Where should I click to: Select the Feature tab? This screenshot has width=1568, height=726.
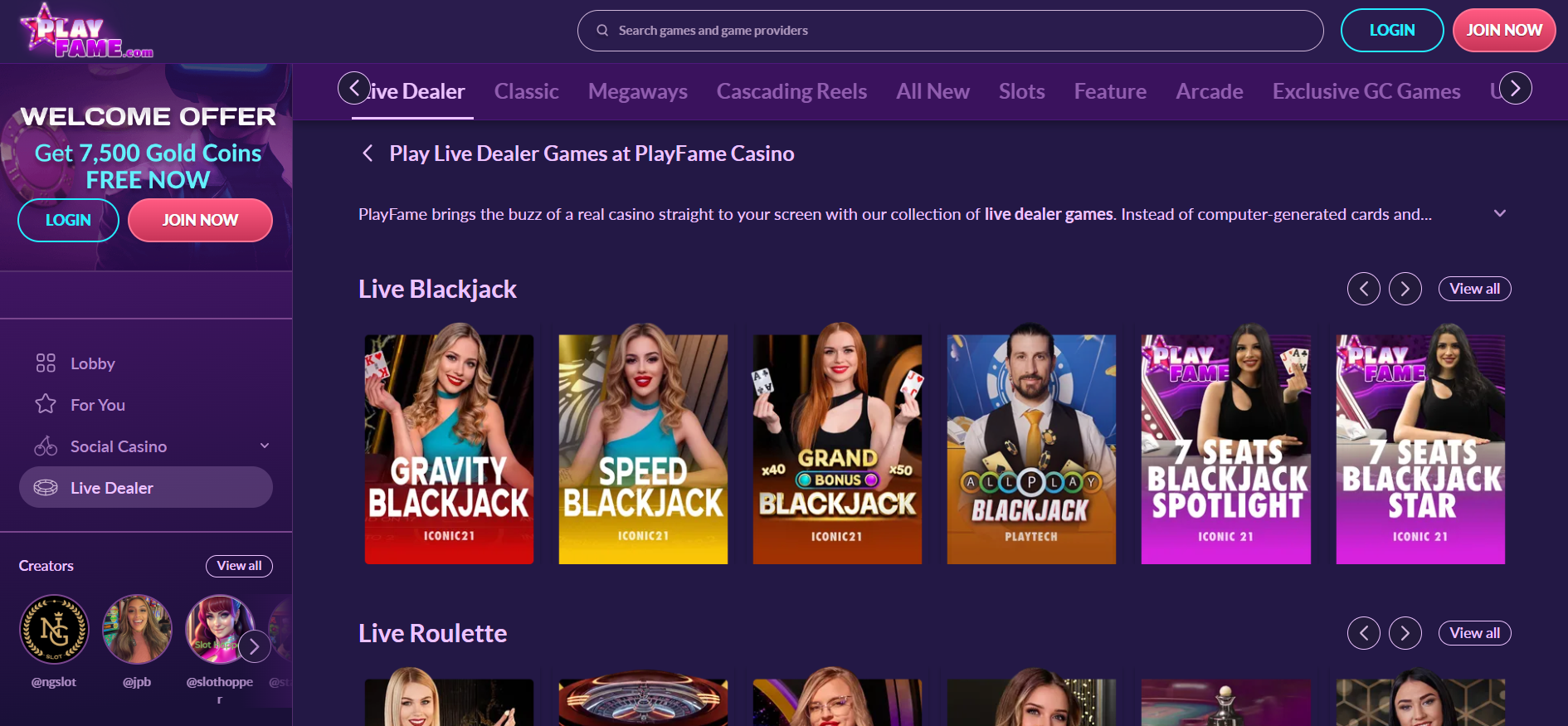coord(1111,91)
